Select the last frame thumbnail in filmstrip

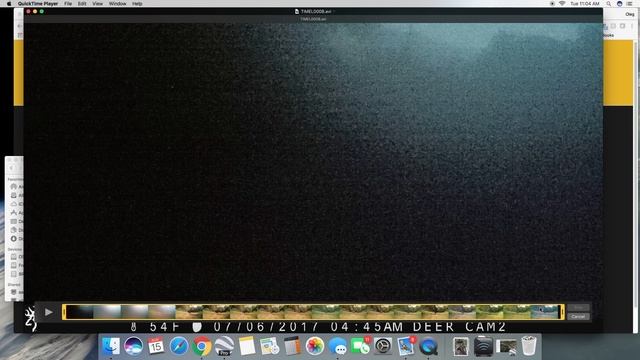(x=545, y=312)
